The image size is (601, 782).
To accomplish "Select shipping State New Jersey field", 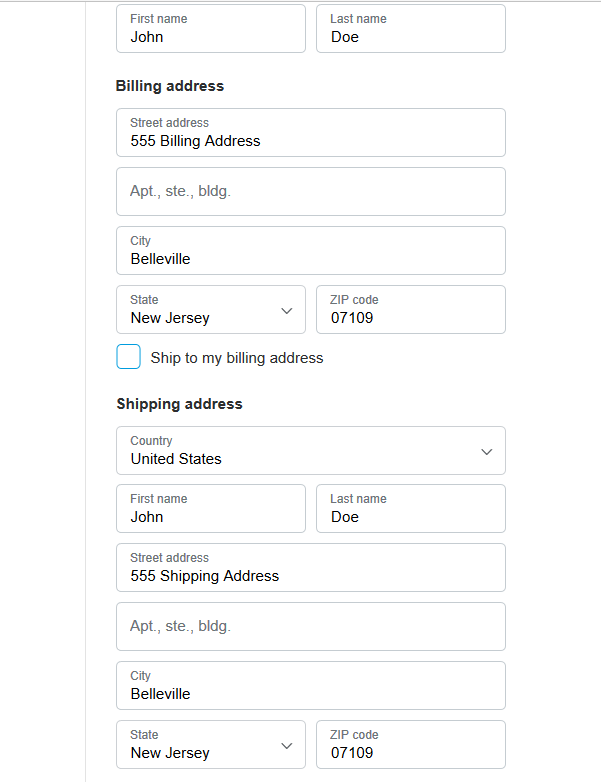I will tap(211, 745).
